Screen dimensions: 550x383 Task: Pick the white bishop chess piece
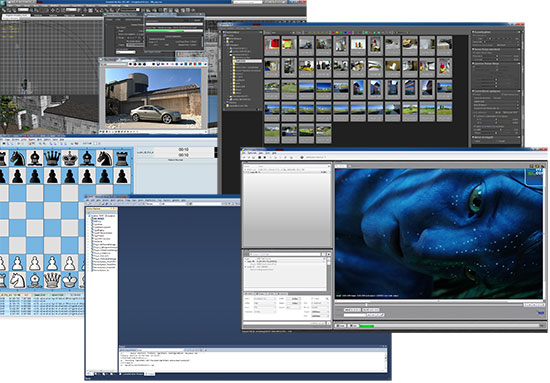click(x=35, y=280)
